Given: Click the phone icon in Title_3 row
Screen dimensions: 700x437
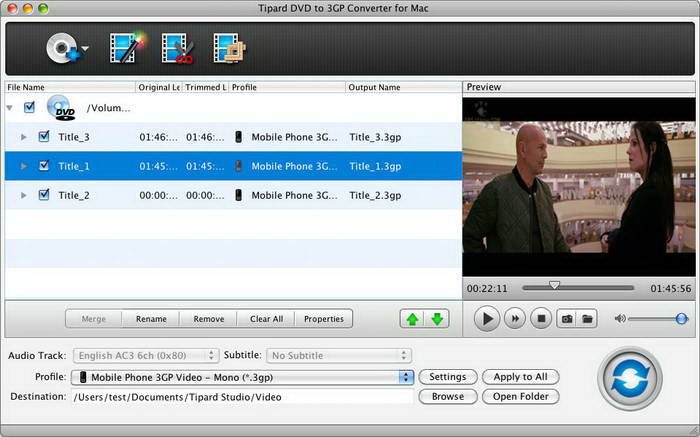Looking at the screenshot, I should [x=238, y=137].
